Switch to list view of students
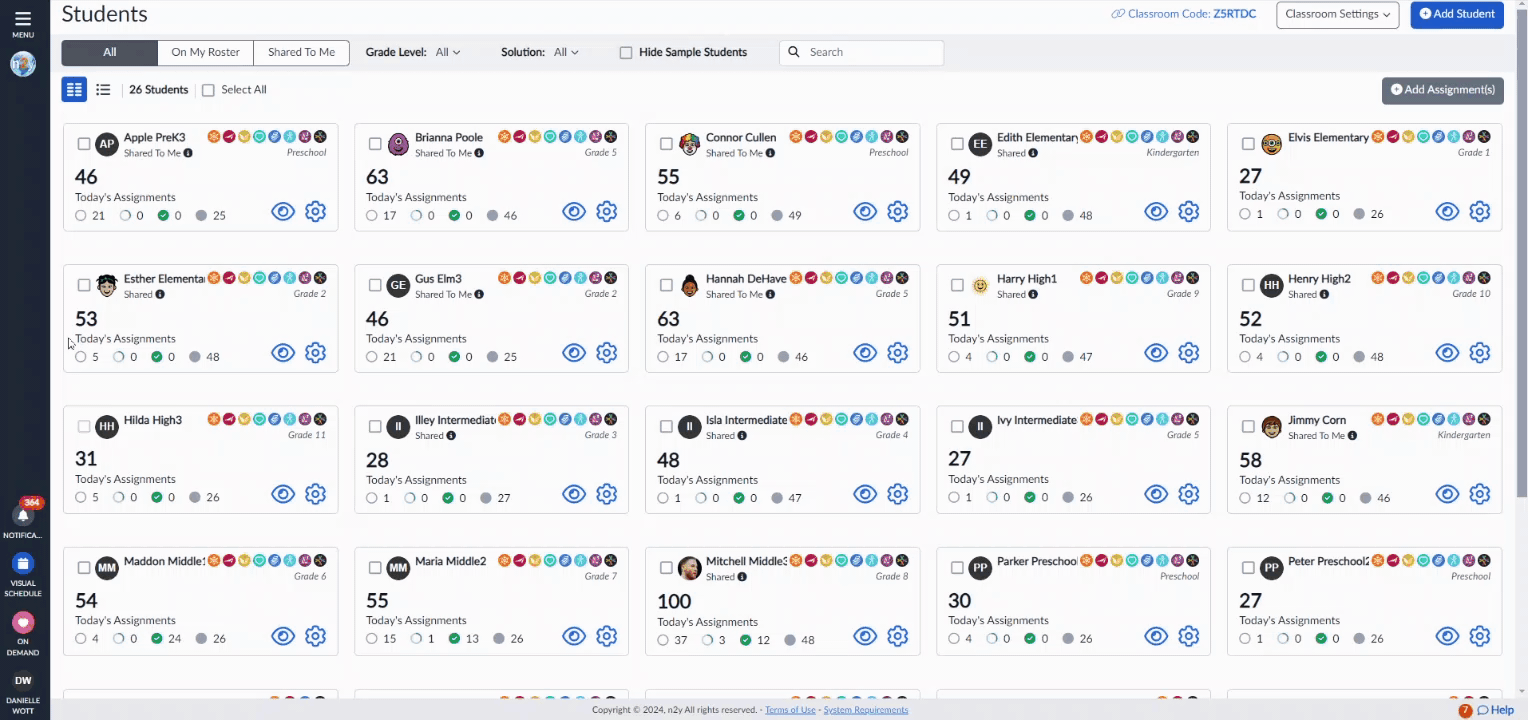 [103, 89]
